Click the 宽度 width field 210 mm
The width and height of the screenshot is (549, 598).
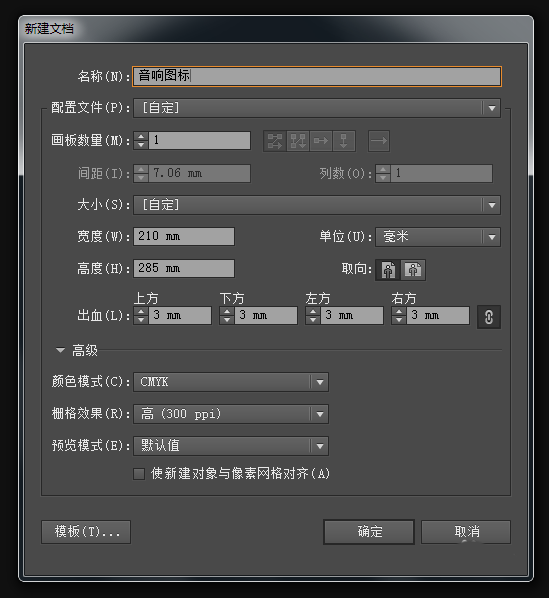tap(184, 236)
